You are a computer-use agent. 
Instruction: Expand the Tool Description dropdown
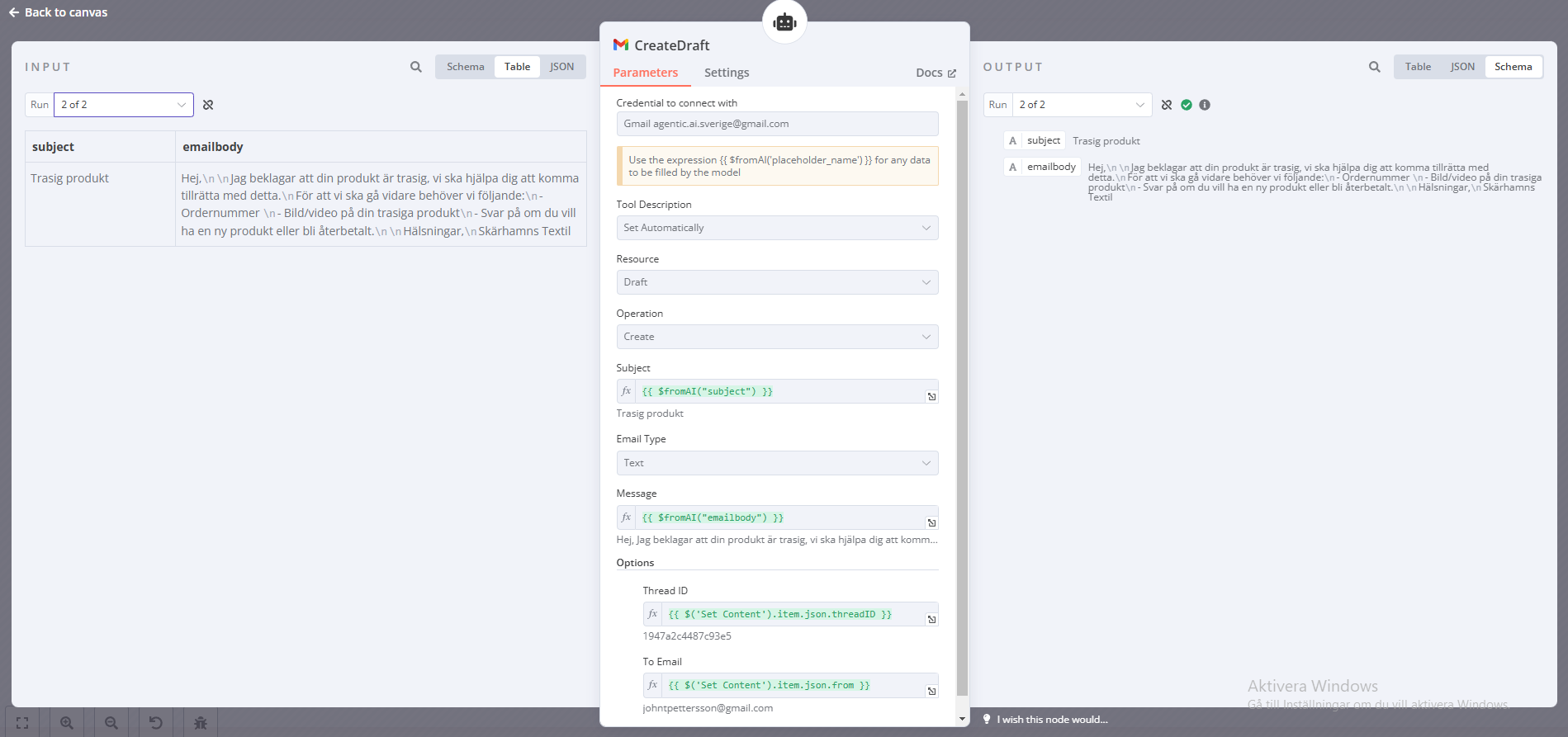click(x=777, y=228)
